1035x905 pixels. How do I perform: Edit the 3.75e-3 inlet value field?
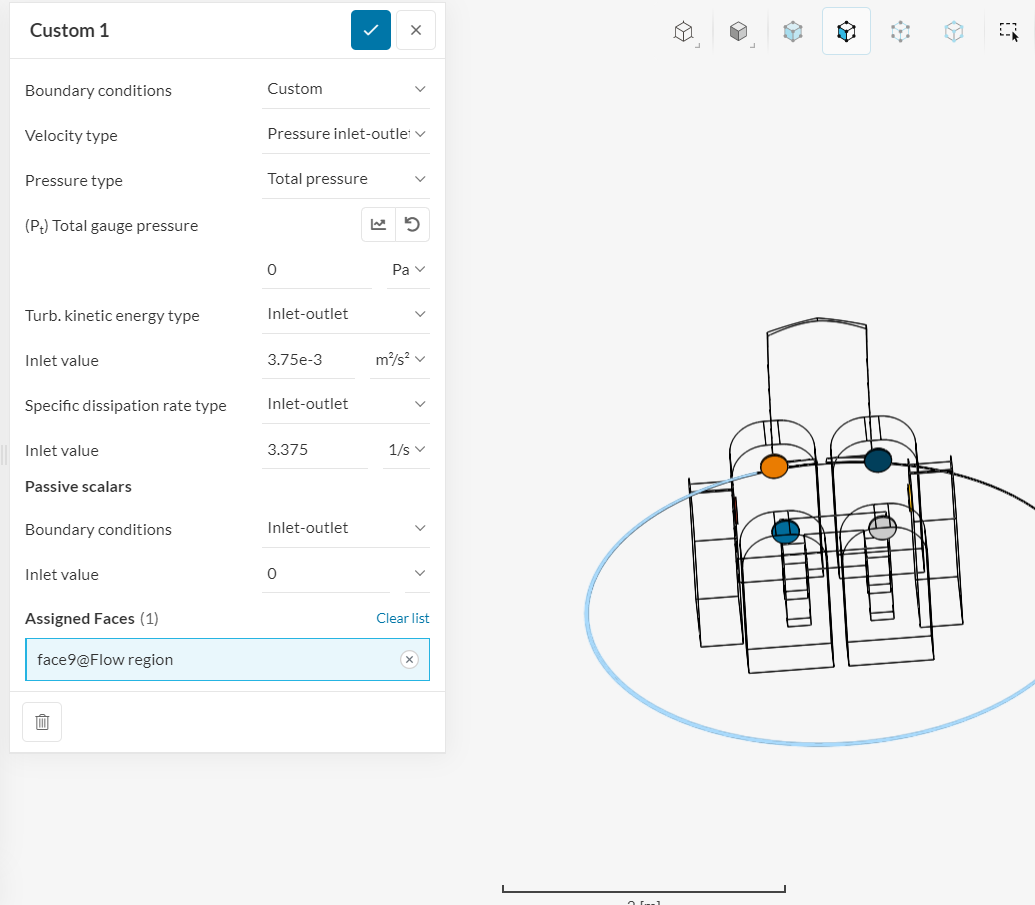pos(308,360)
